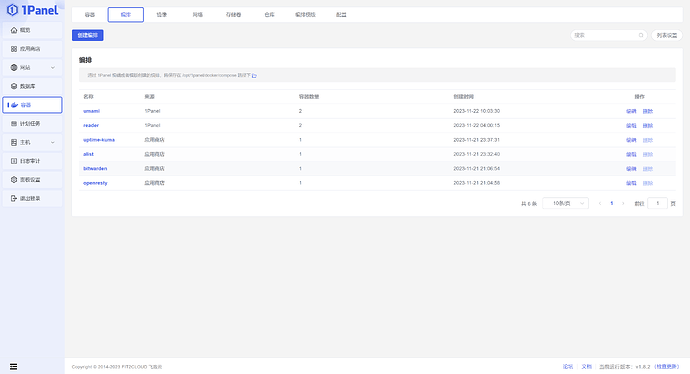
Task: Collapse sidebar with hamburger icon
Action: coord(14,367)
